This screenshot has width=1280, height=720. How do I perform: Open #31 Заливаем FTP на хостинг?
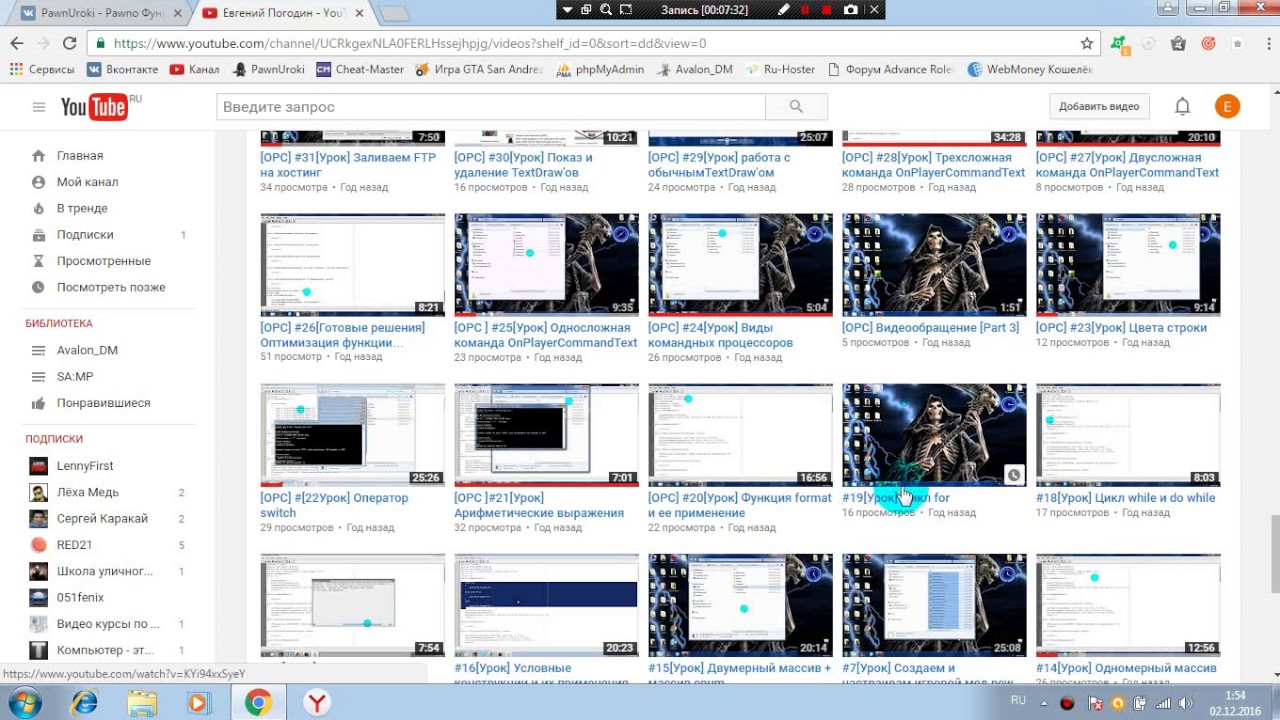[x=348, y=165]
